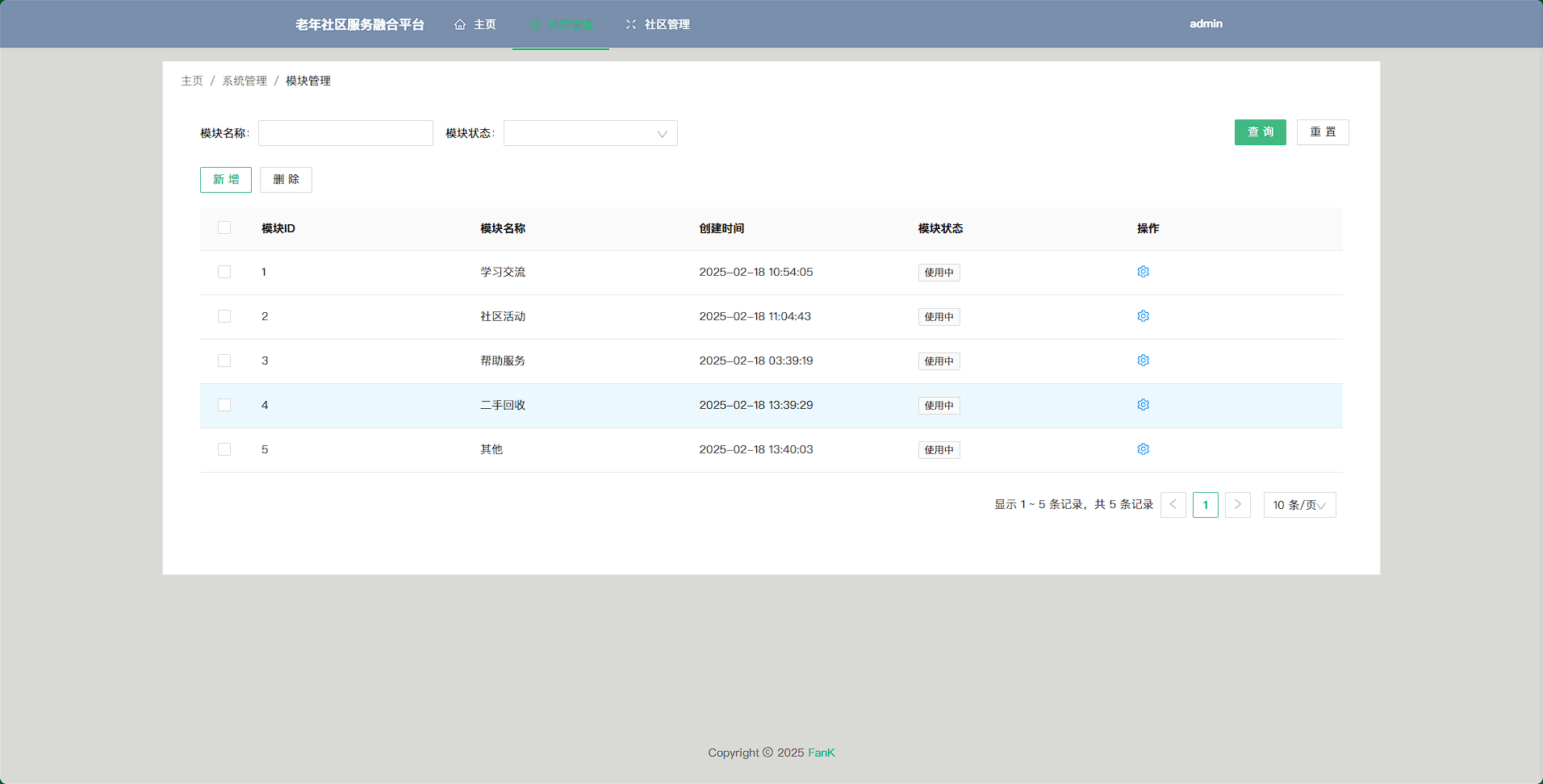Click the 模块管理 breadcrumb text
This screenshot has width=1543, height=784.
[x=308, y=81]
